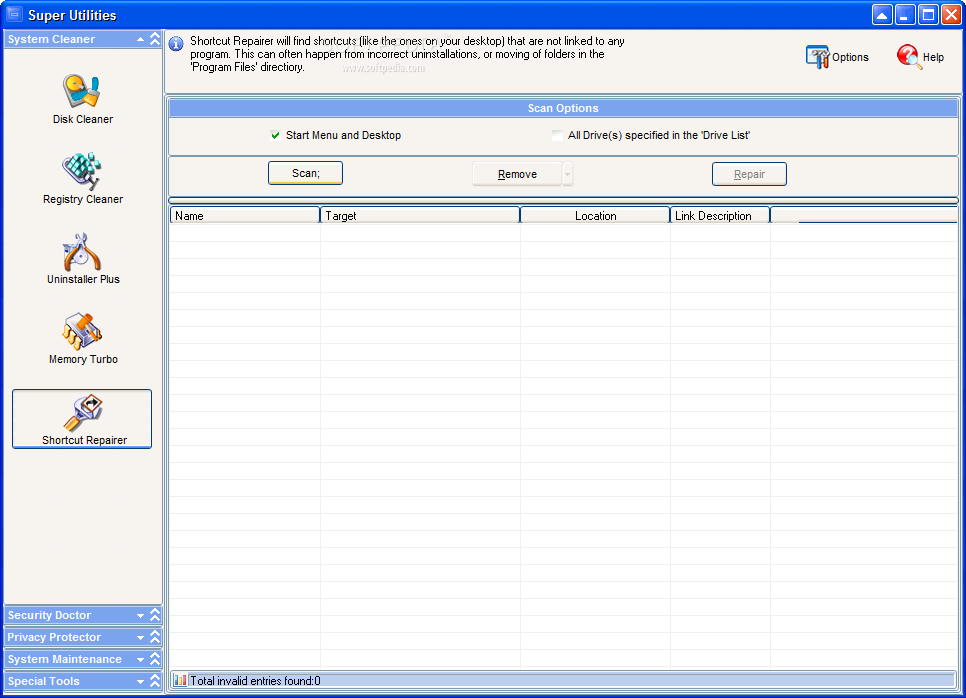Expand Special Tools with double chevron
The height and width of the screenshot is (698, 966).
click(x=155, y=681)
